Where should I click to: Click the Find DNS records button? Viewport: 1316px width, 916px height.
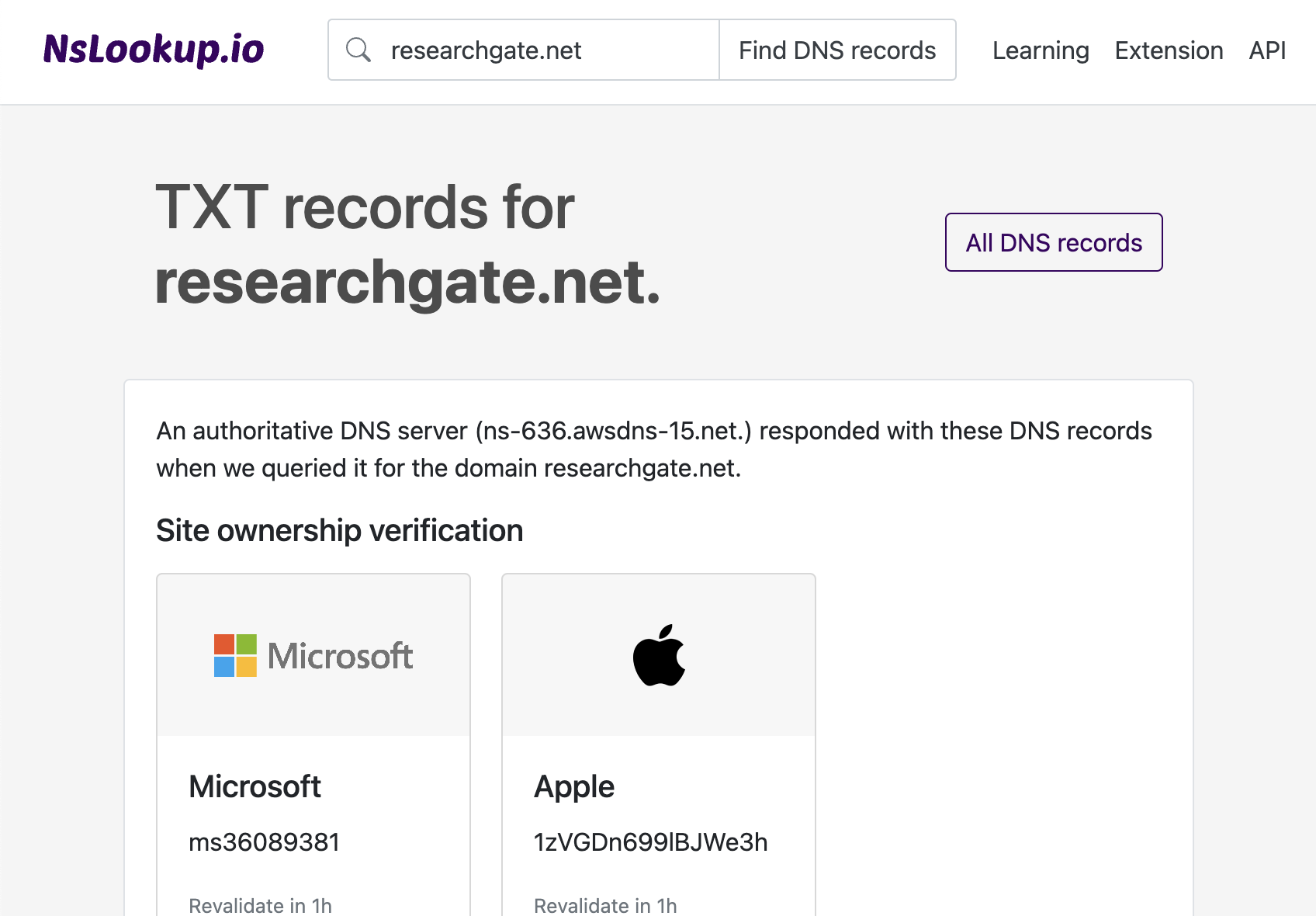point(837,50)
